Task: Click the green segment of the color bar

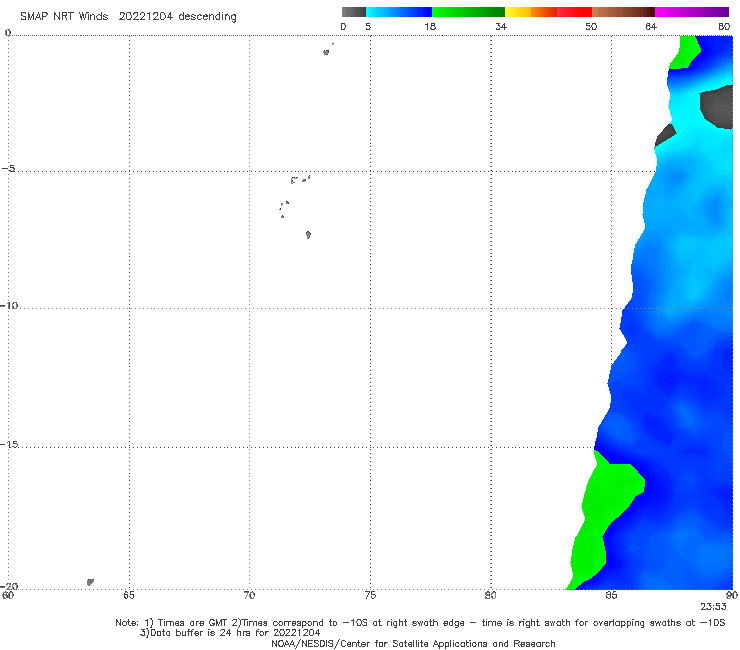Action: pos(468,12)
